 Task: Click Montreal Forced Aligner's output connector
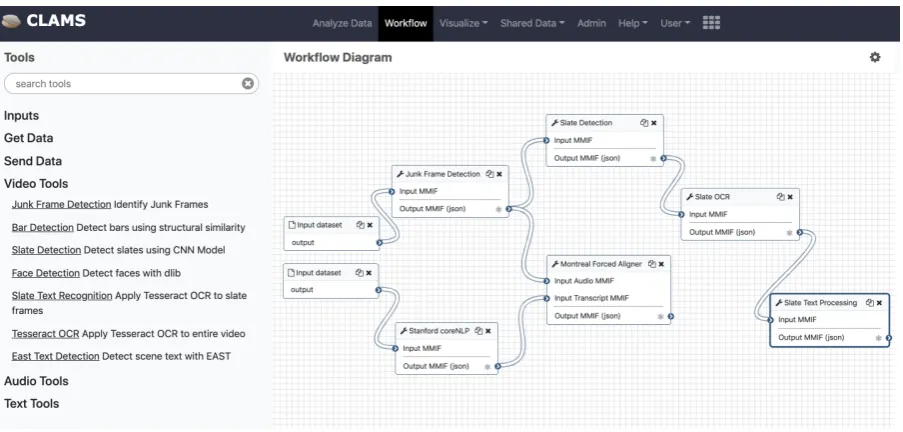[x=671, y=316]
